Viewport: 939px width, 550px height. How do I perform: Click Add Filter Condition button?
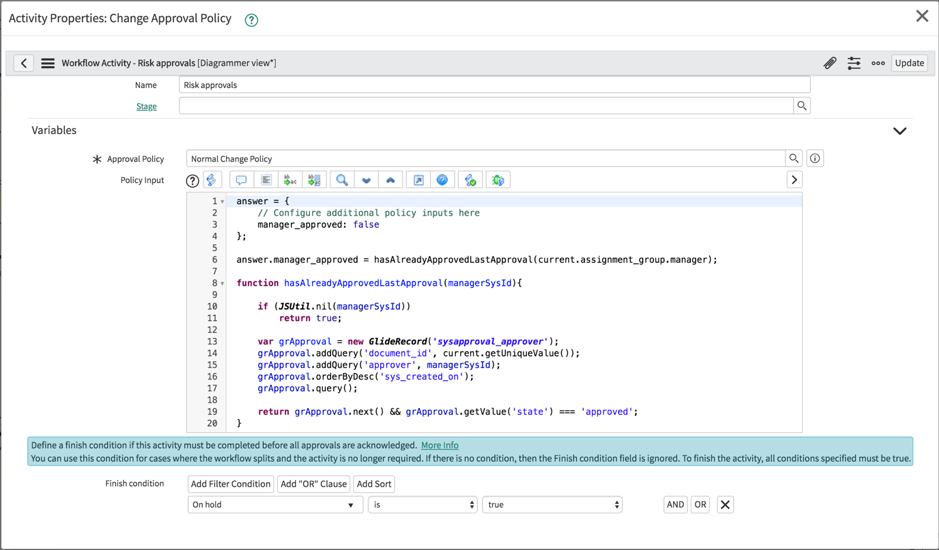(231, 484)
